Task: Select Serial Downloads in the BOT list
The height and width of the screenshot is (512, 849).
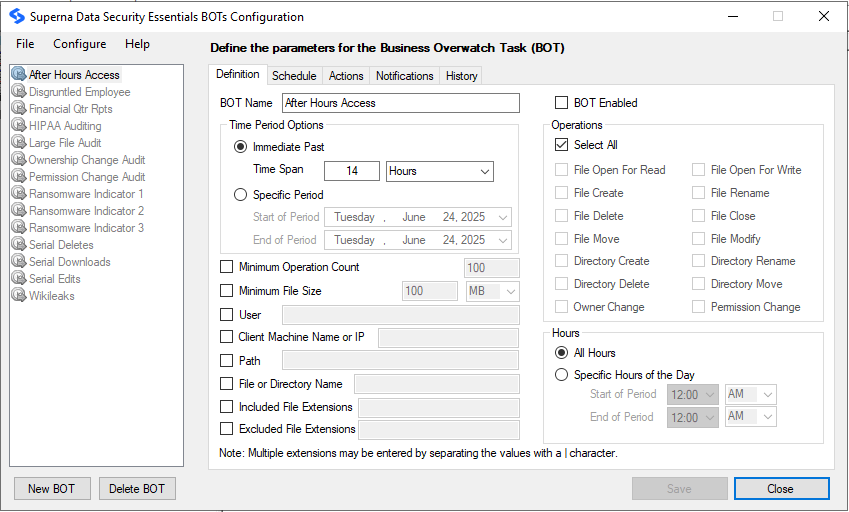Action: [x=70, y=262]
